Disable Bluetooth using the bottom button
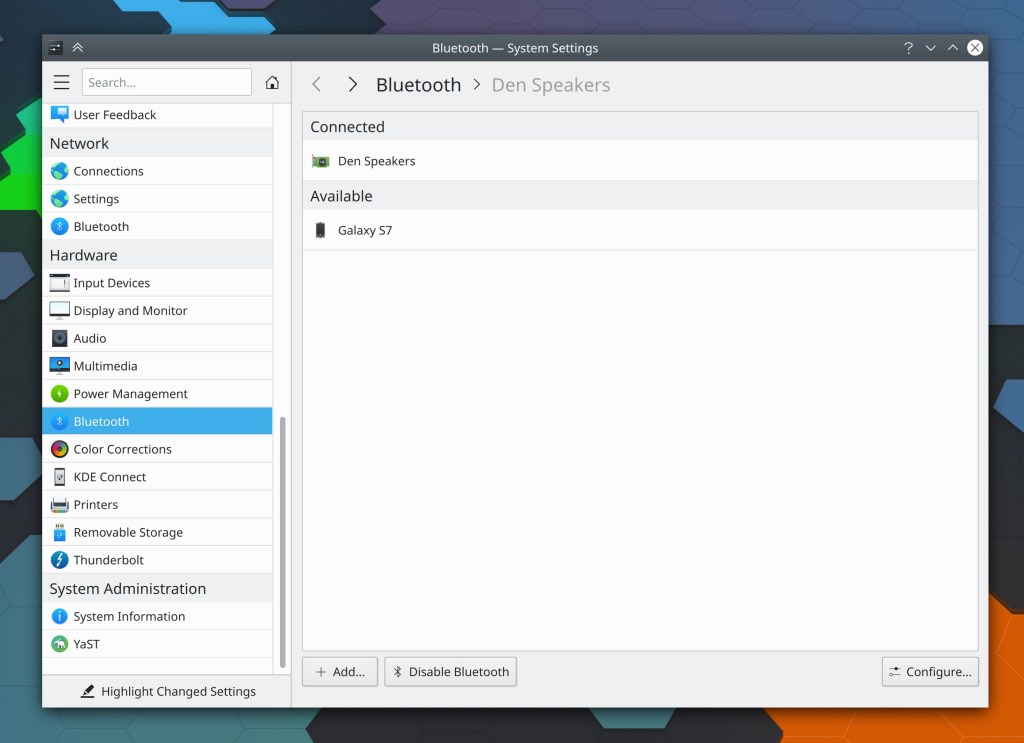The image size is (1024, 743). tap(450, 672)
